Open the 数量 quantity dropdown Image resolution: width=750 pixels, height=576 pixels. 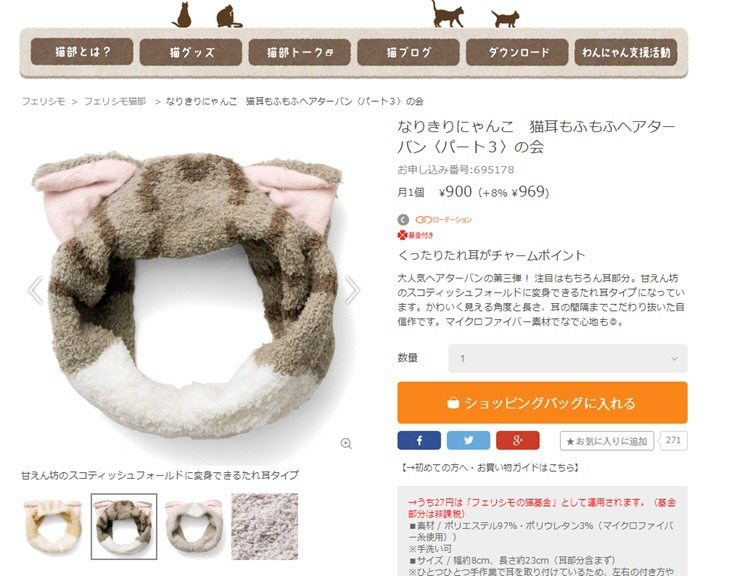point(567,358)
